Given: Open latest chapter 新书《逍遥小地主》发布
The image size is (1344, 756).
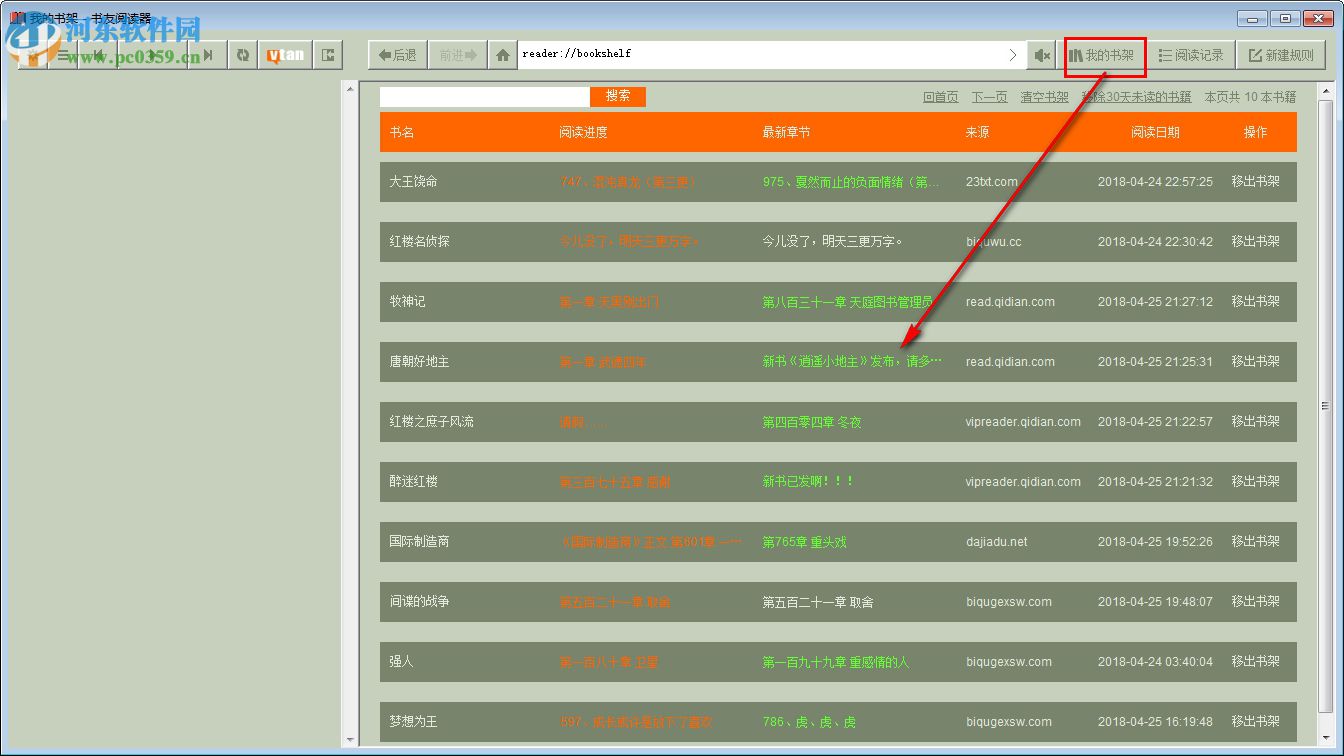Looking at the screenshot, I should (852, 362).
